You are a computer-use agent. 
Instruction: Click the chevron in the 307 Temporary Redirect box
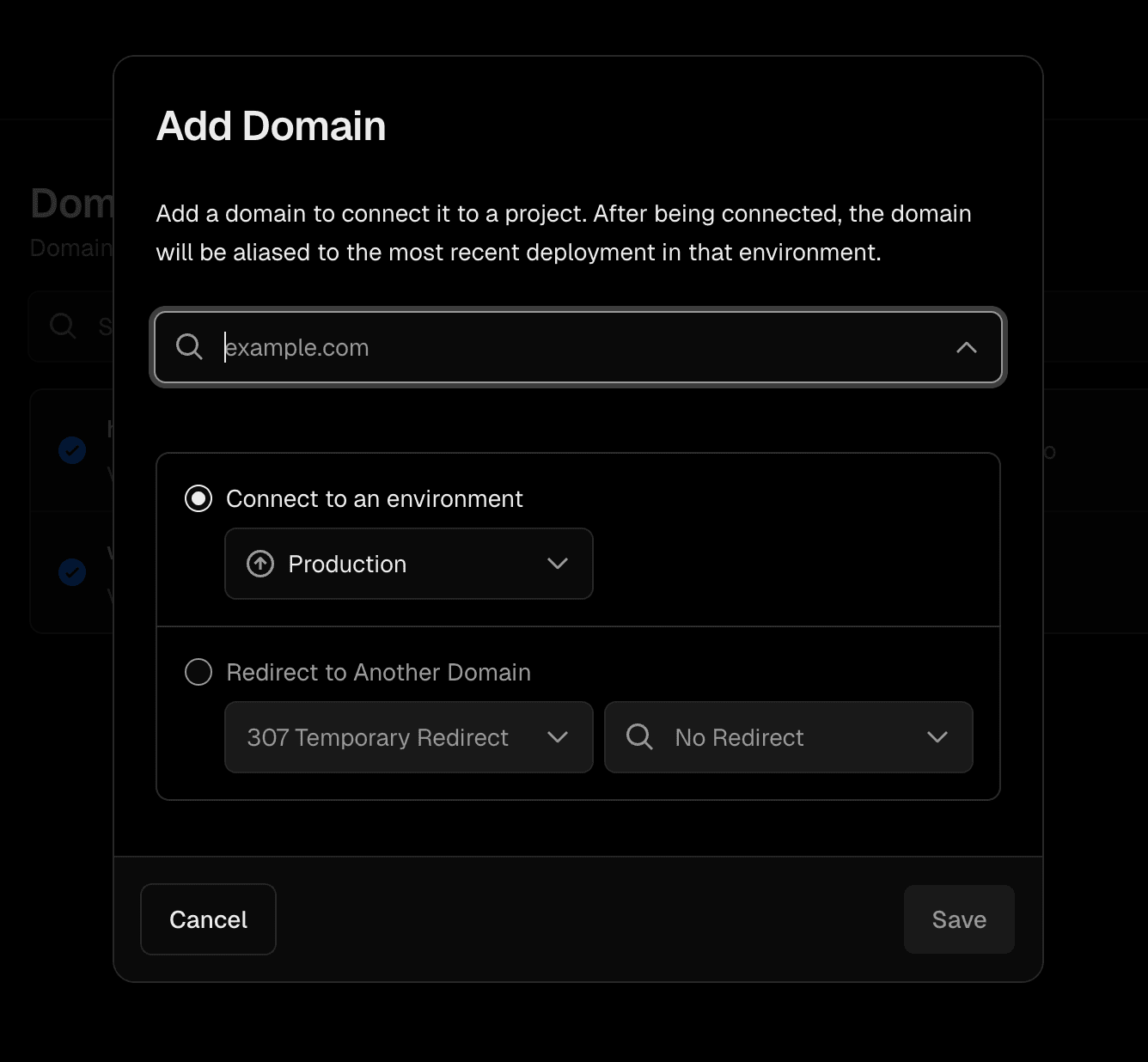(558, 737)
